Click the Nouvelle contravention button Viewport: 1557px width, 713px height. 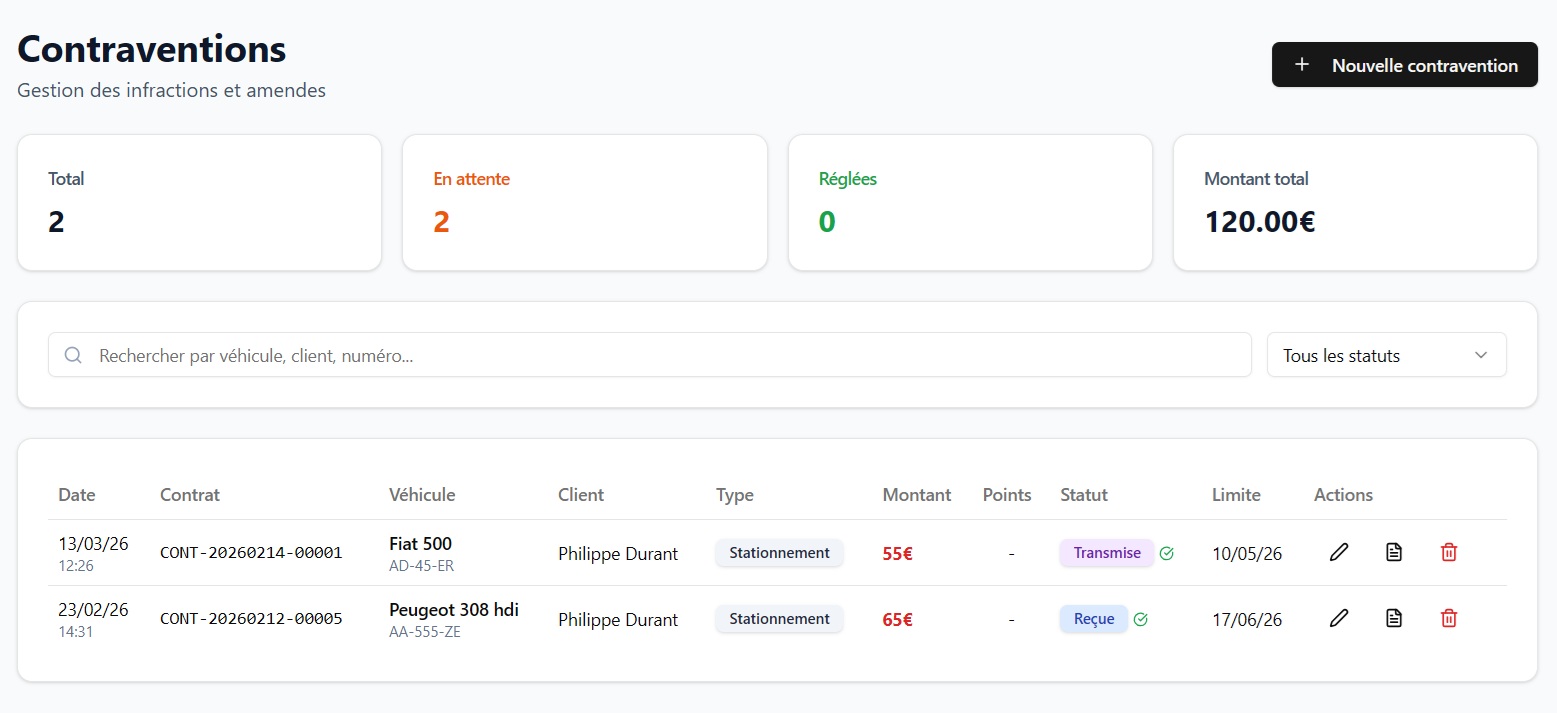pos(1404,65)
